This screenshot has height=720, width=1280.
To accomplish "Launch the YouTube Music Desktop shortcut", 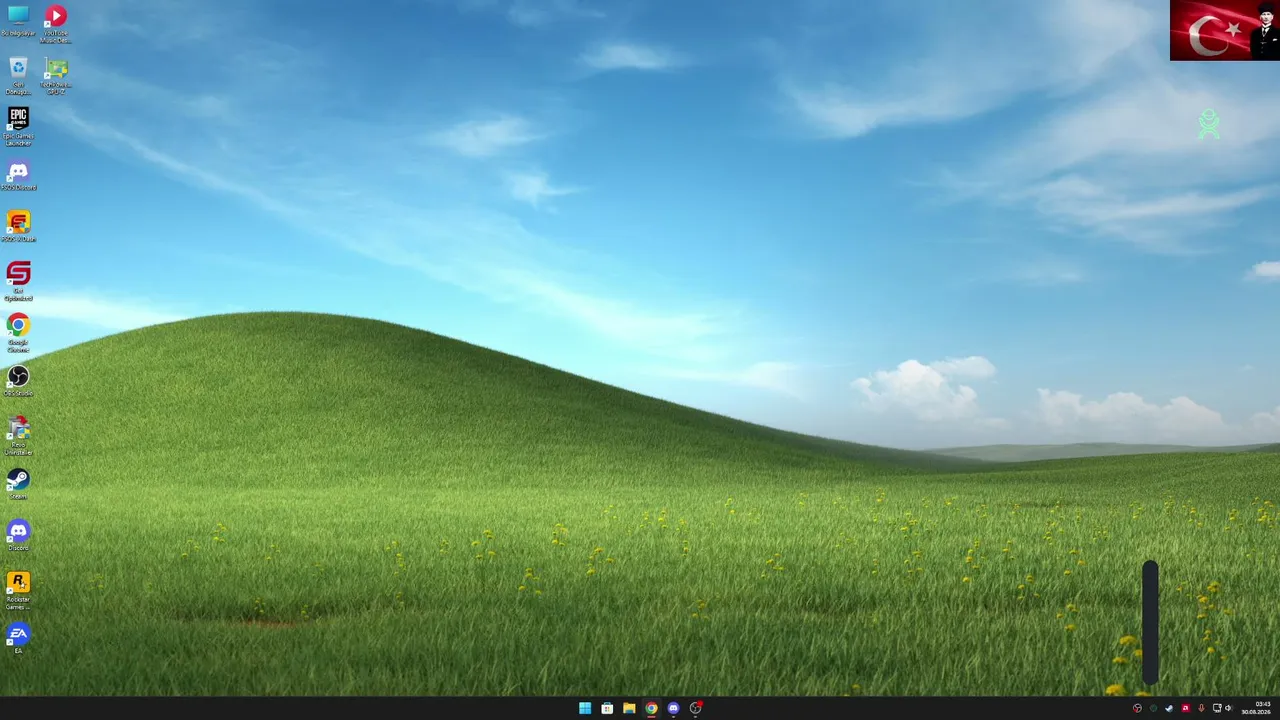I will 56,23.
